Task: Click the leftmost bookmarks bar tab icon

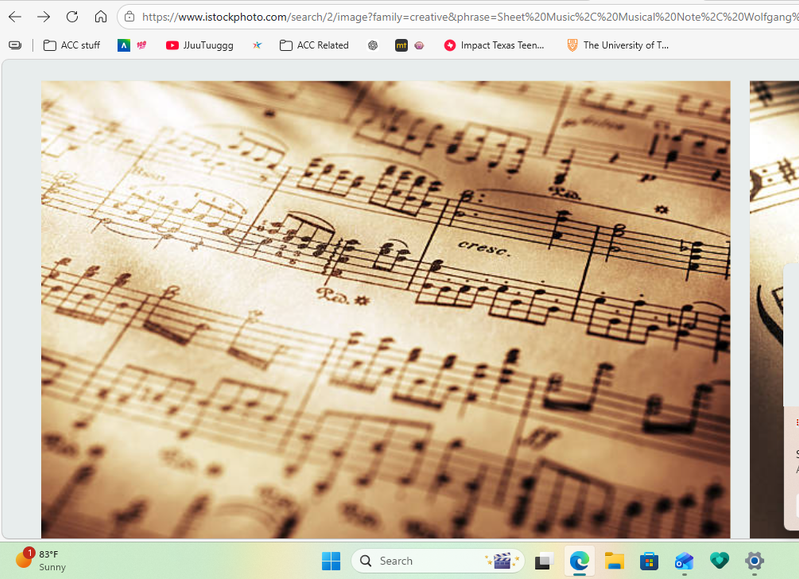Action: click(15, 45)
